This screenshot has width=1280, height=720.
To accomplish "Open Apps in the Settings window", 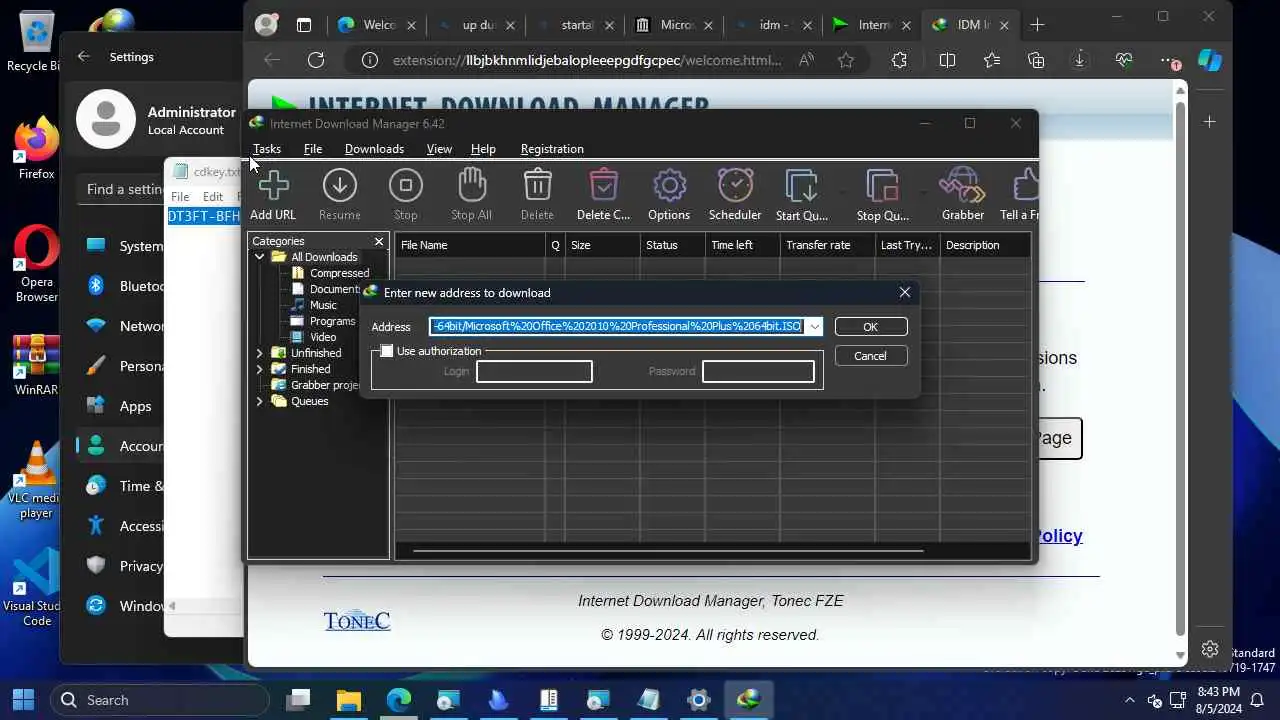I will (135, 406).
